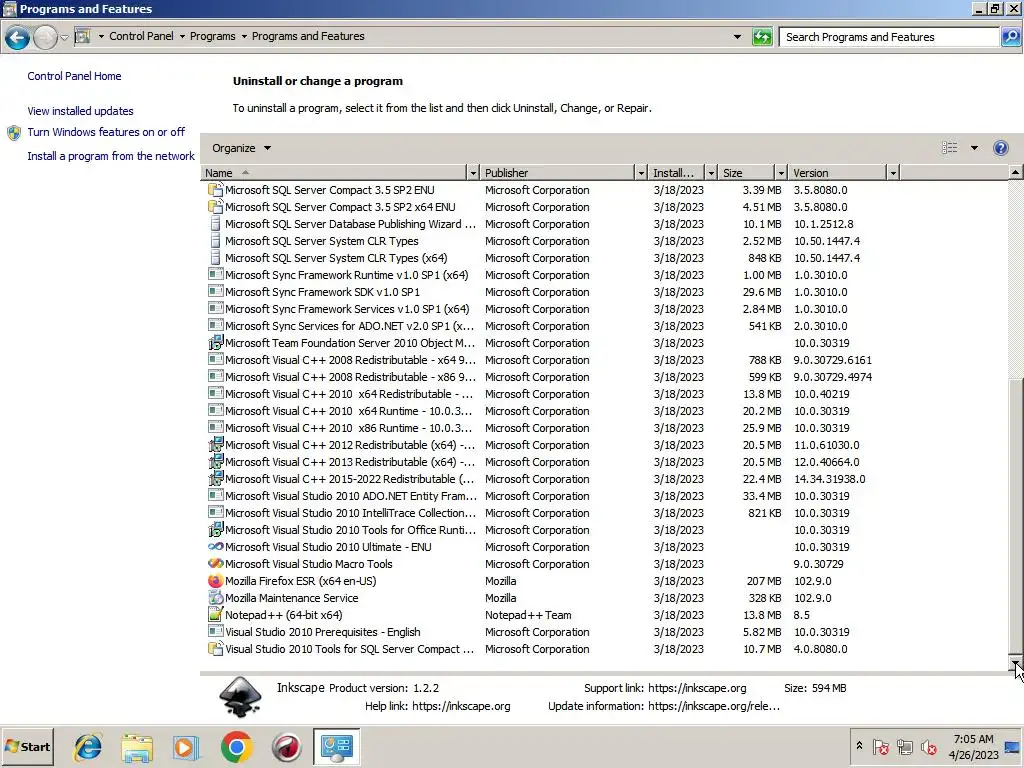Open recent pages dropdown beside nav arrows
The height and width of the screenshot is (768, 1024).
click(64, 38)
